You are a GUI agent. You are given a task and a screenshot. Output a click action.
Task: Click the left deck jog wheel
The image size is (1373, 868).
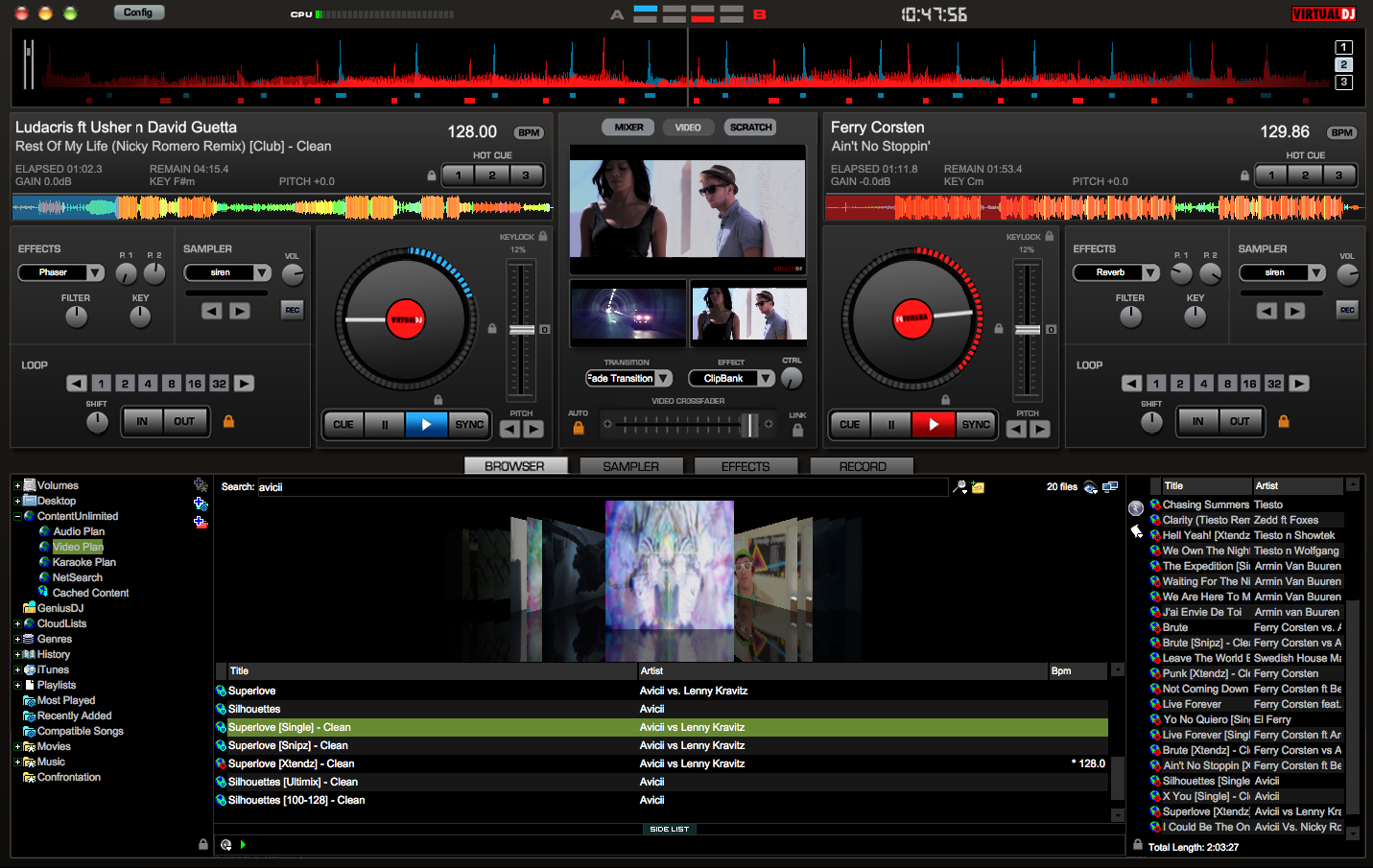click(x=406, y=319)
